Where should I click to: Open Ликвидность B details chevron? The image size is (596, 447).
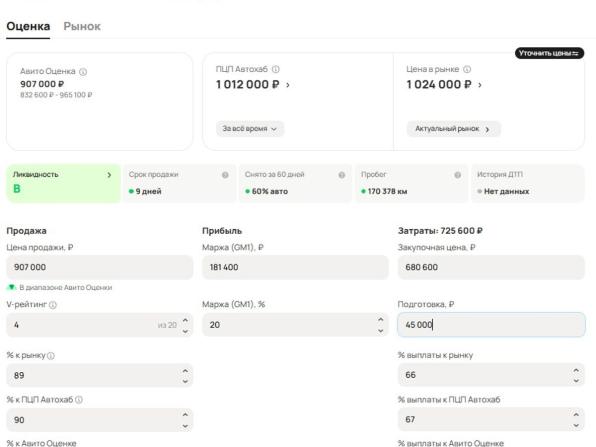(109, 175)
